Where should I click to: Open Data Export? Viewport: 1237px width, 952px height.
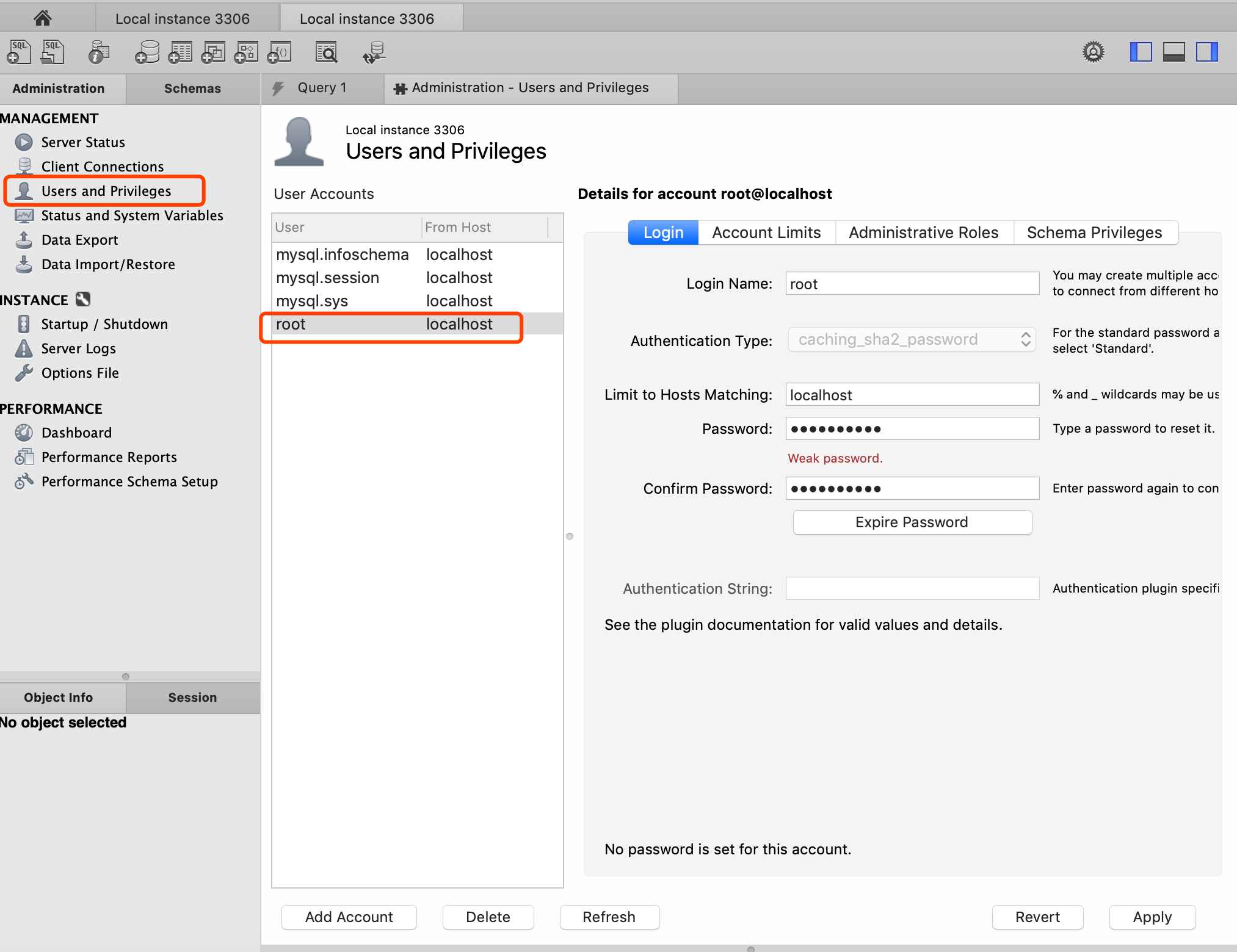(x=79, y=240)
